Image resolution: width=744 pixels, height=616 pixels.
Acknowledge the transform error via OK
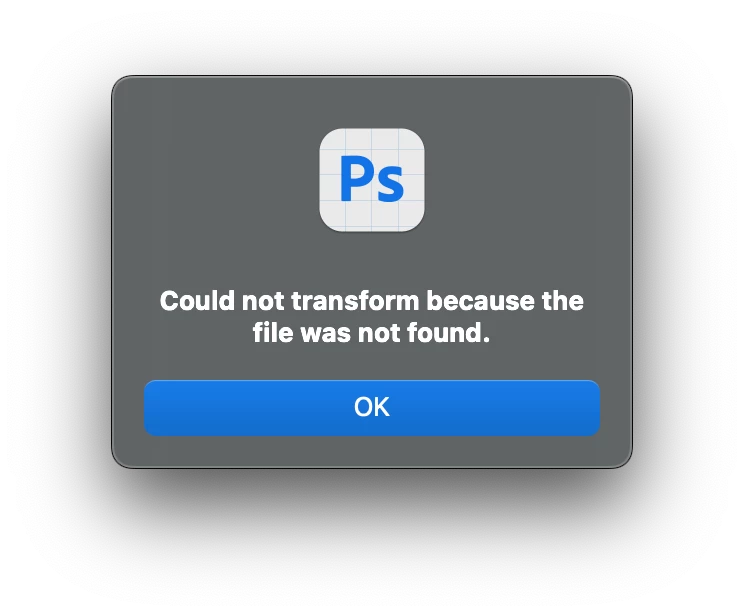372,408
